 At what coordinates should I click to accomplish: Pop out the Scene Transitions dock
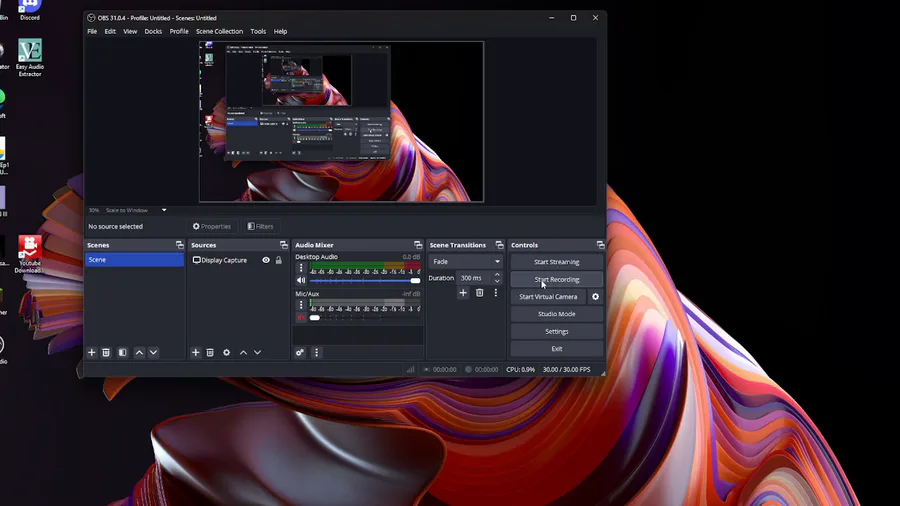tap(499, 245)
